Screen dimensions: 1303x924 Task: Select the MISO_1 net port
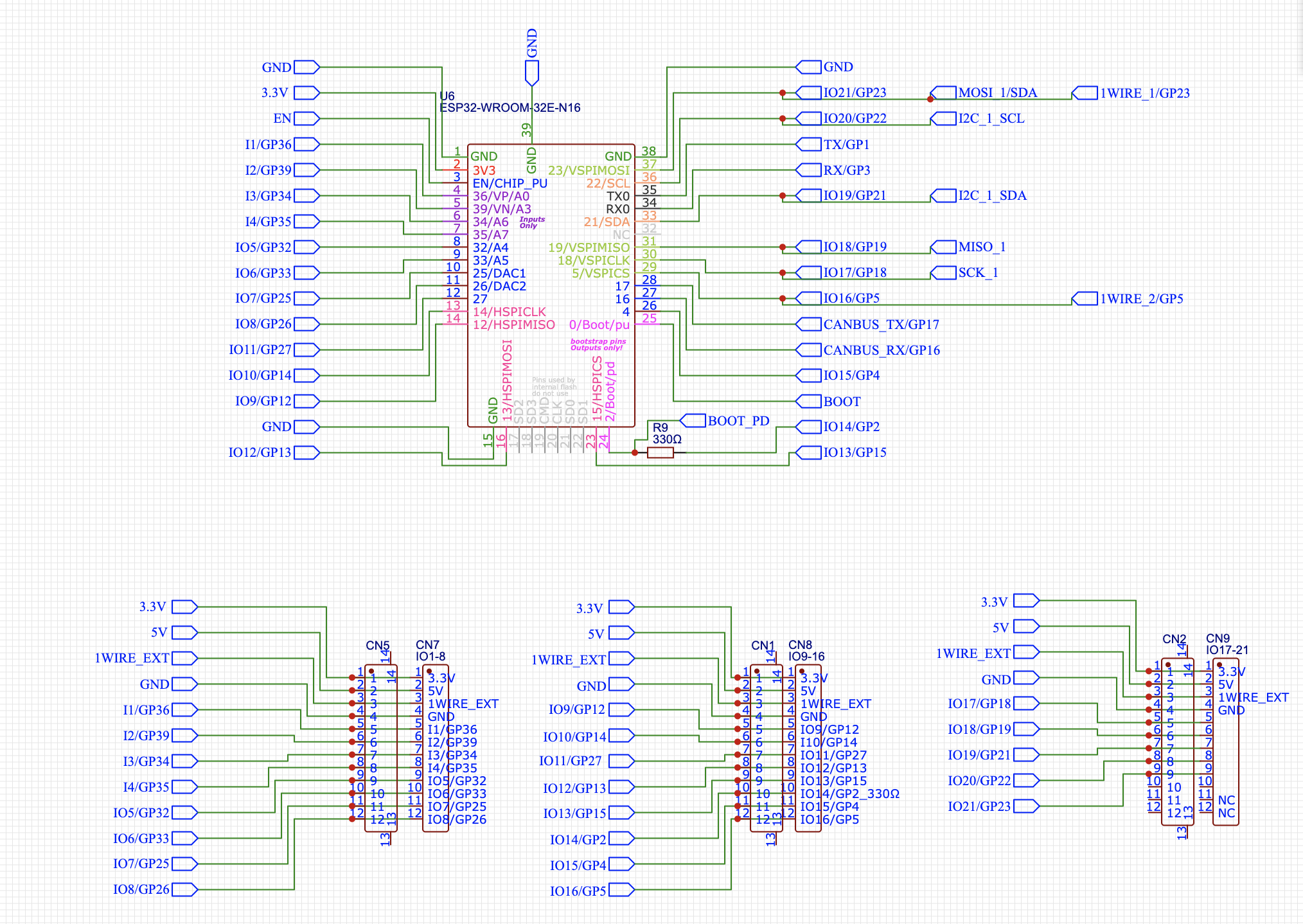pos(968,247)
